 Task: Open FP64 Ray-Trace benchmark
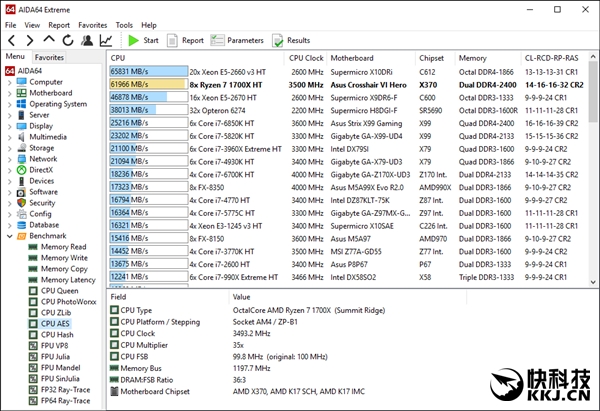click(60, 401)
